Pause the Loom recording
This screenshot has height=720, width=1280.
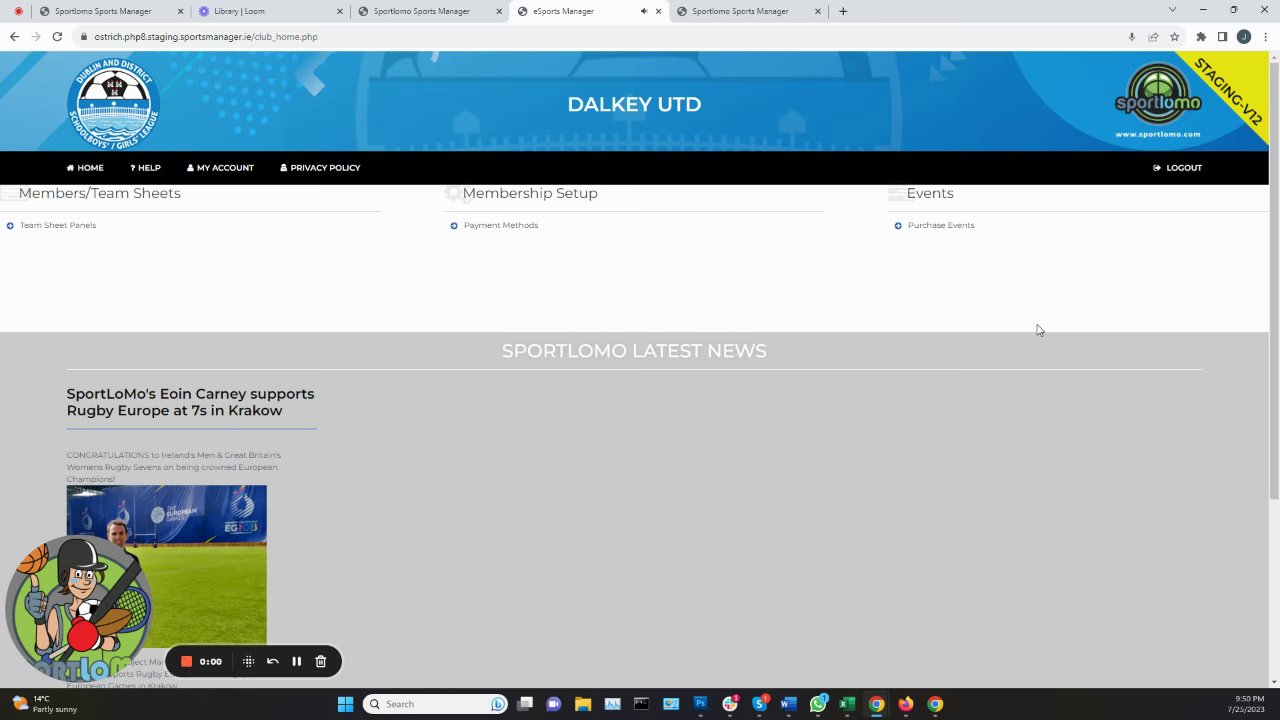pyautogui.click(x=296, y=661)
